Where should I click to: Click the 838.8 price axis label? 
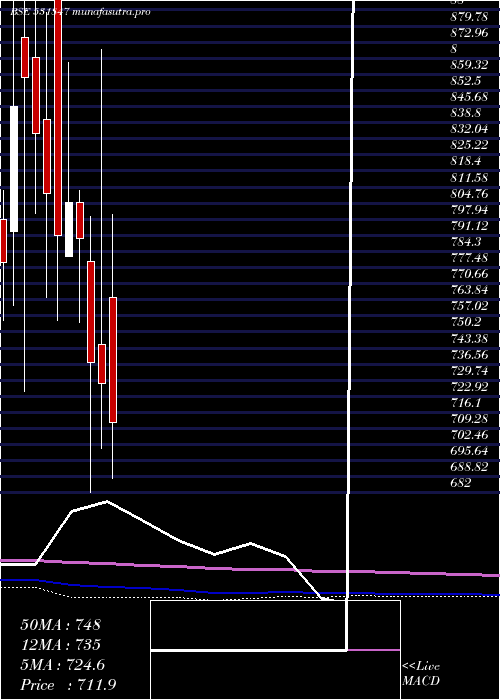[466, 113]
